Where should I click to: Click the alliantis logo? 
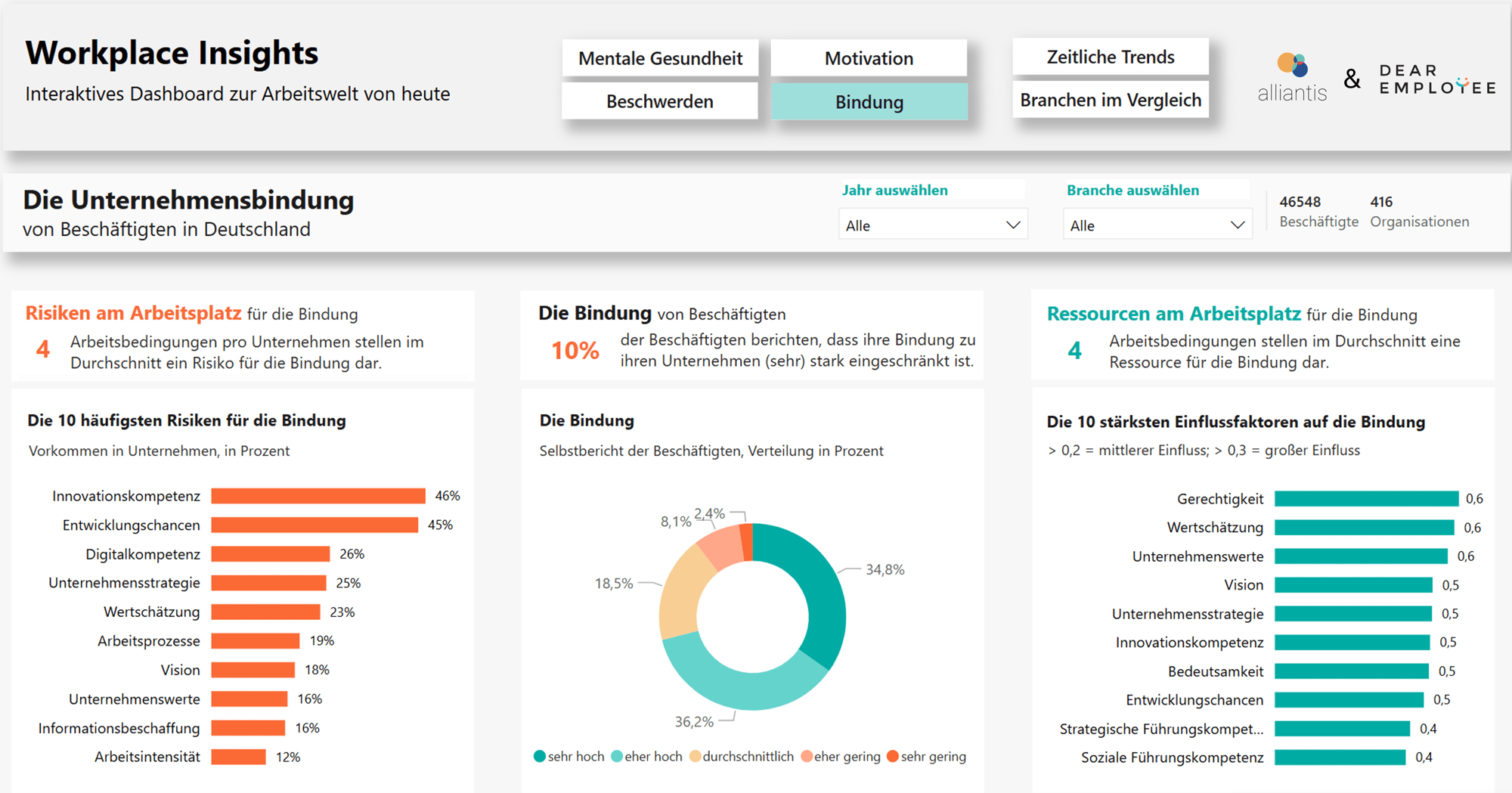[1292, 78]
